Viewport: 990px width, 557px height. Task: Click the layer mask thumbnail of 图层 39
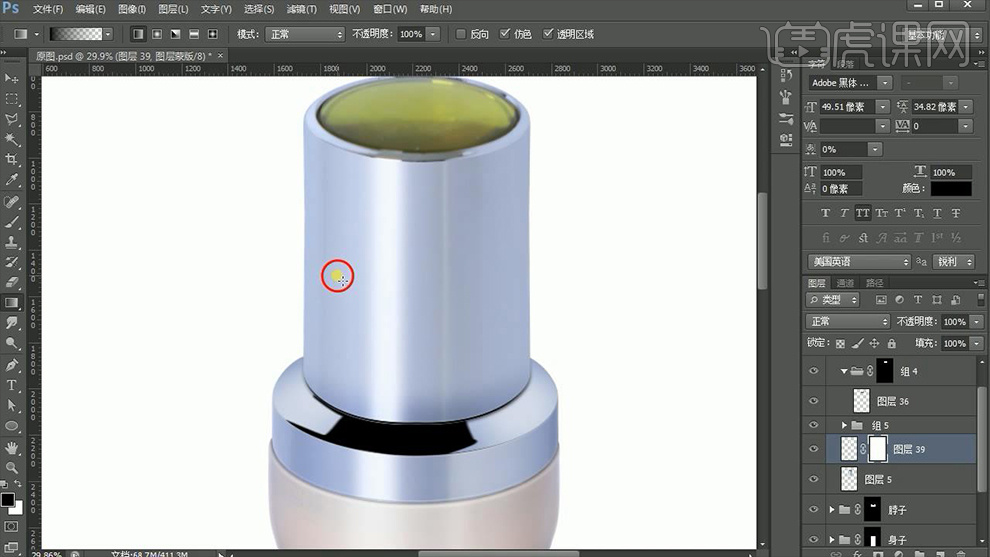[x=877, y=449]
